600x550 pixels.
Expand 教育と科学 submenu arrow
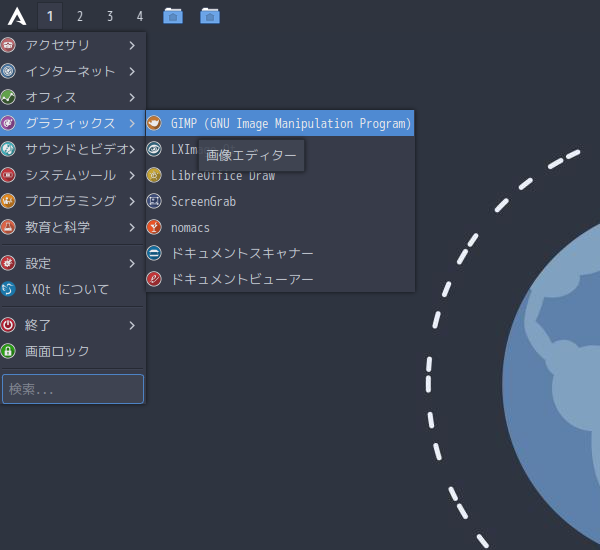click(x=132, y=227)
